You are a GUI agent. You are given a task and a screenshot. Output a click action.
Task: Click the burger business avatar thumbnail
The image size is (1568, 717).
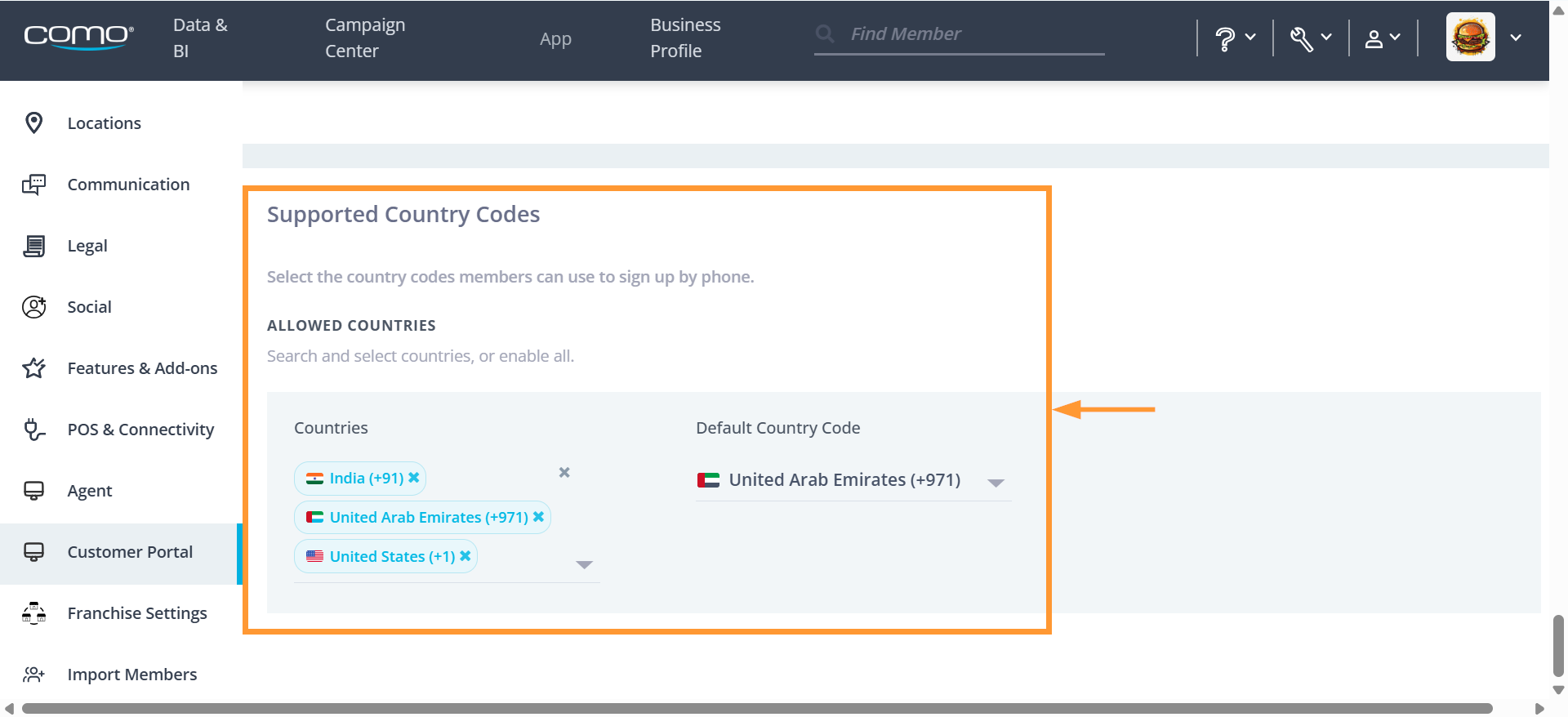1470,37
